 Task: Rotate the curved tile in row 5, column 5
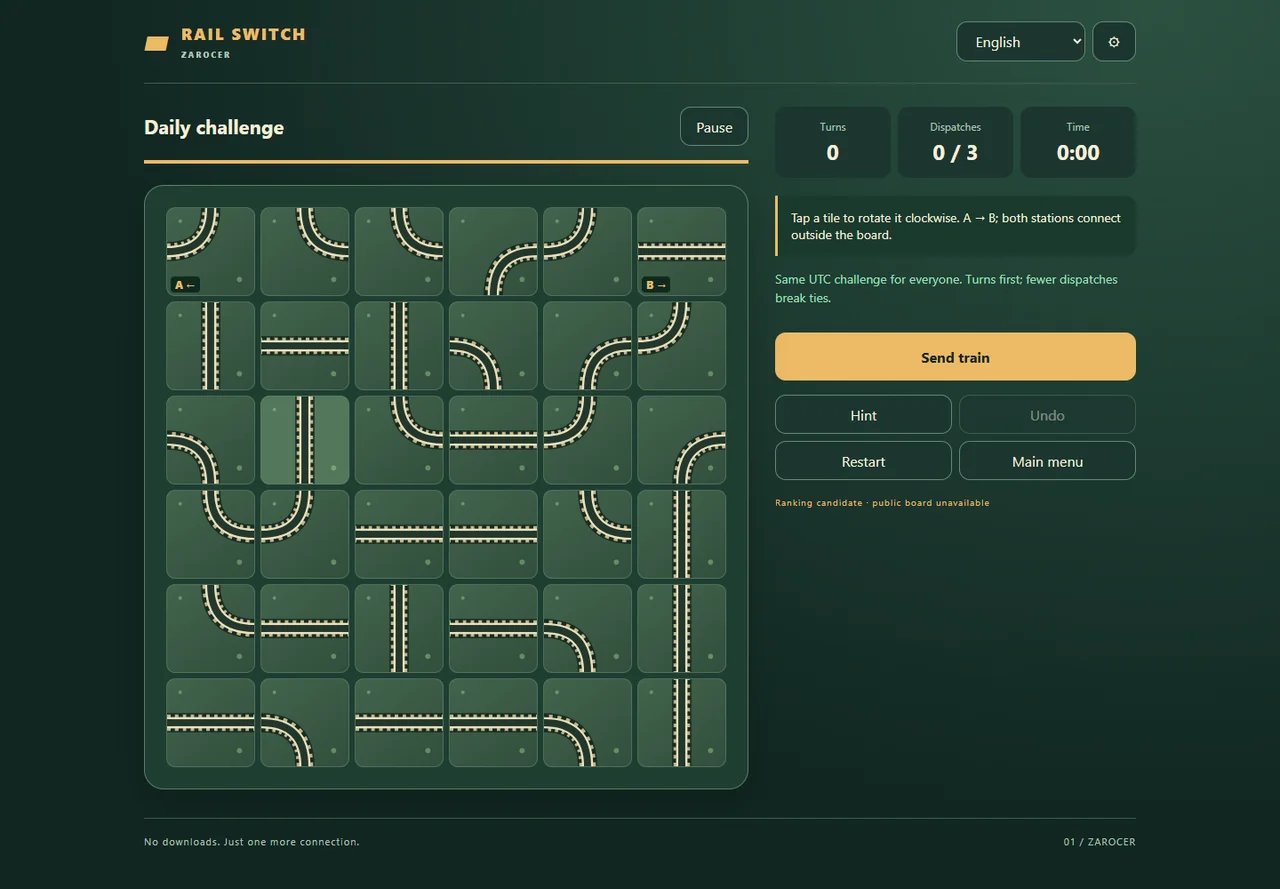pyautogui.click(x=587, y=628)
